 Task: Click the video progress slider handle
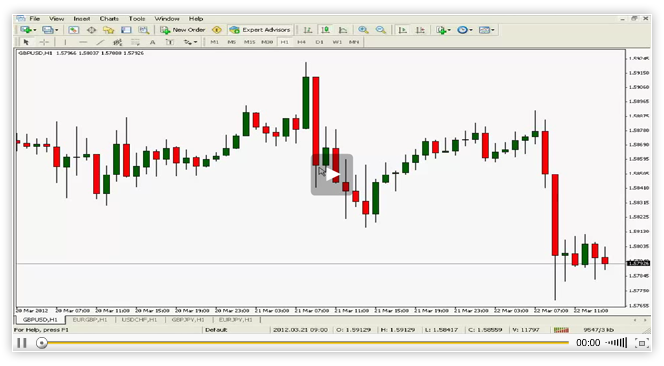(42, 343)
